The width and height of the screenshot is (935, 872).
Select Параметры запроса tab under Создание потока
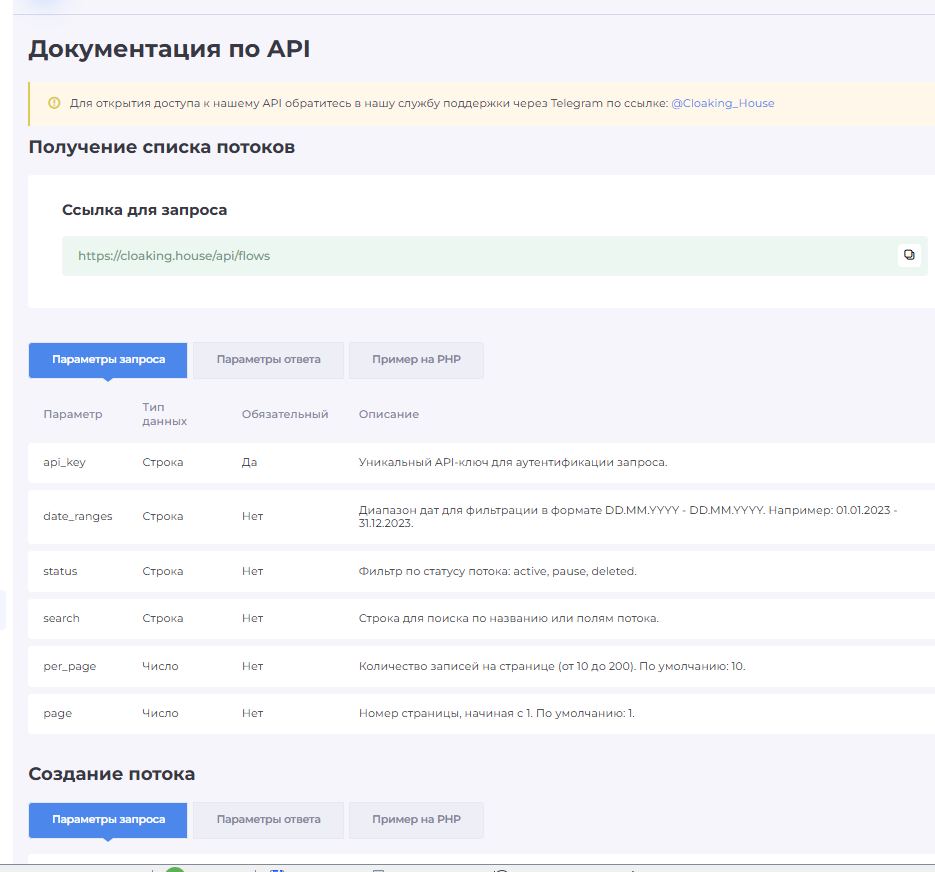click(108, 820)
